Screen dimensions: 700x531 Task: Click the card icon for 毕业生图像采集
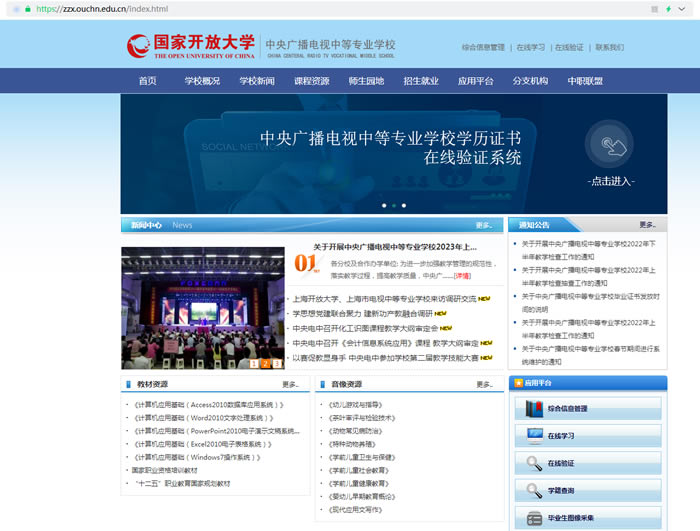(534, 518)
